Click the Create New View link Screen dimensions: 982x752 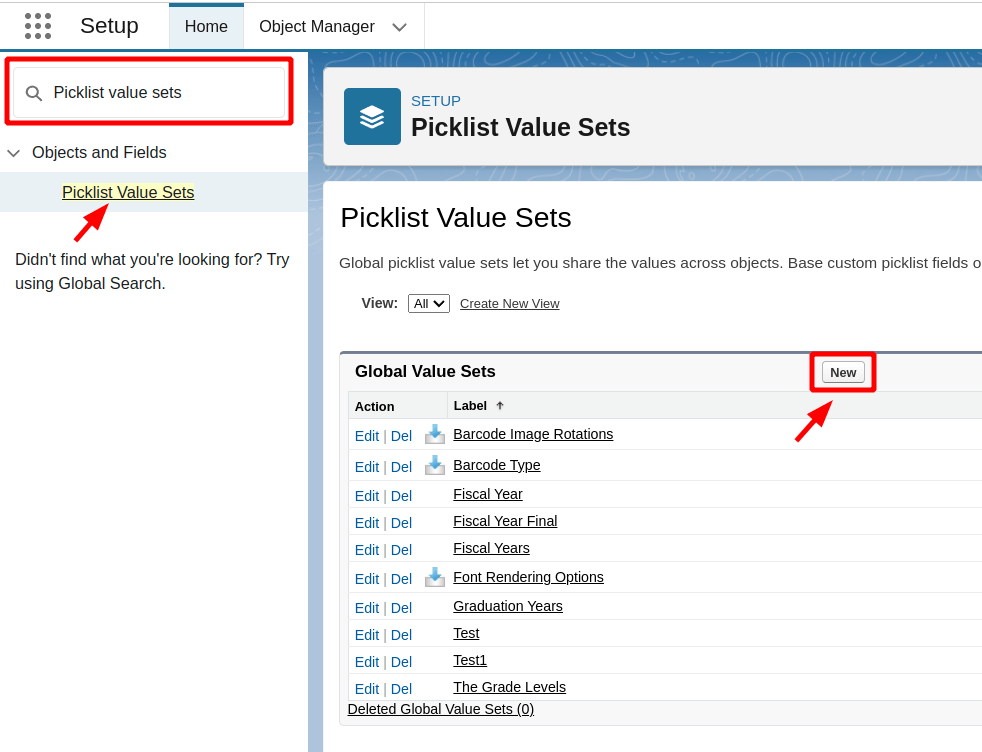click(509, 304)
